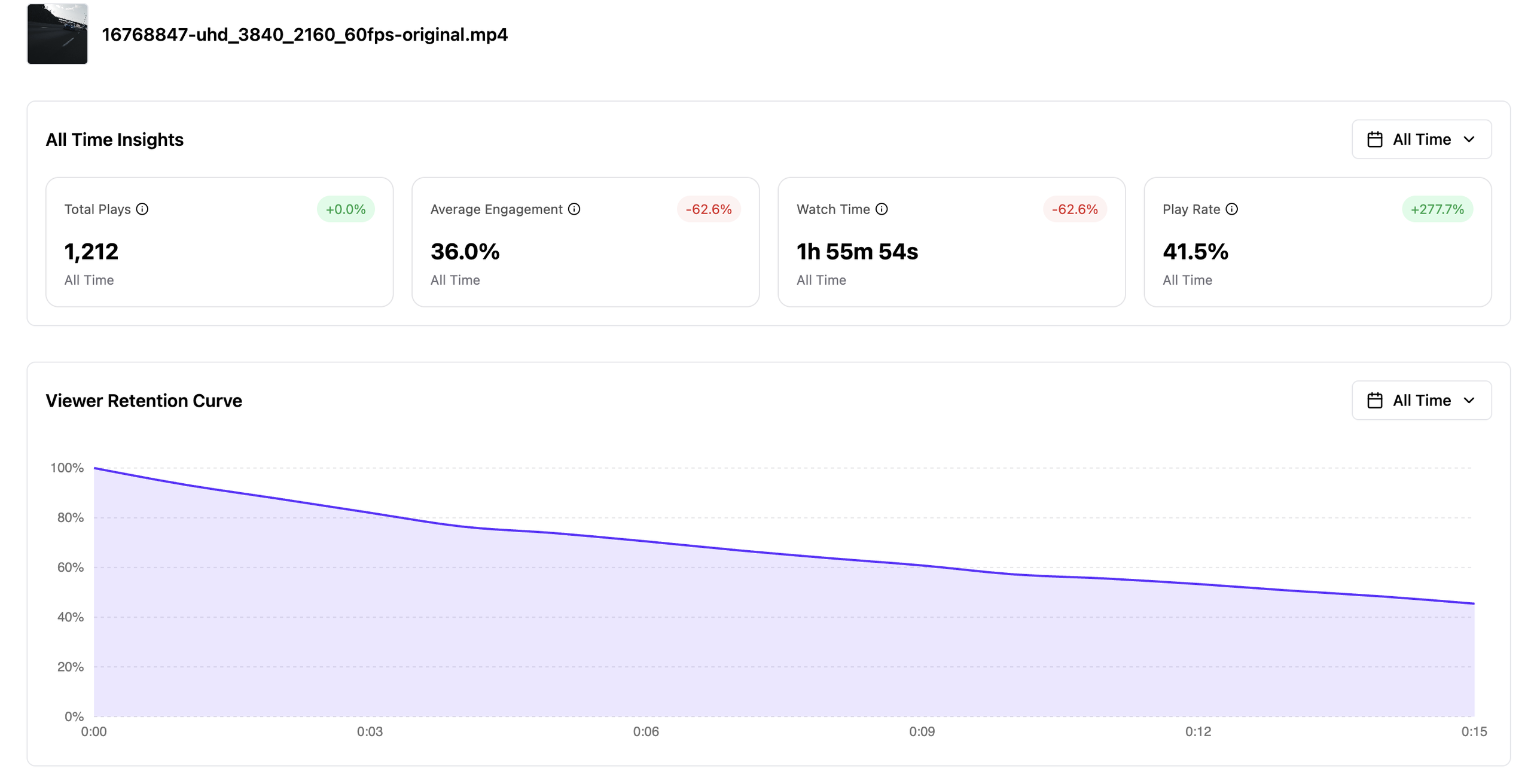Expand the All Time Insights date range chevron
Image resolution: width=1531 pixels, height=784 pixels.
coord(1469,139)
